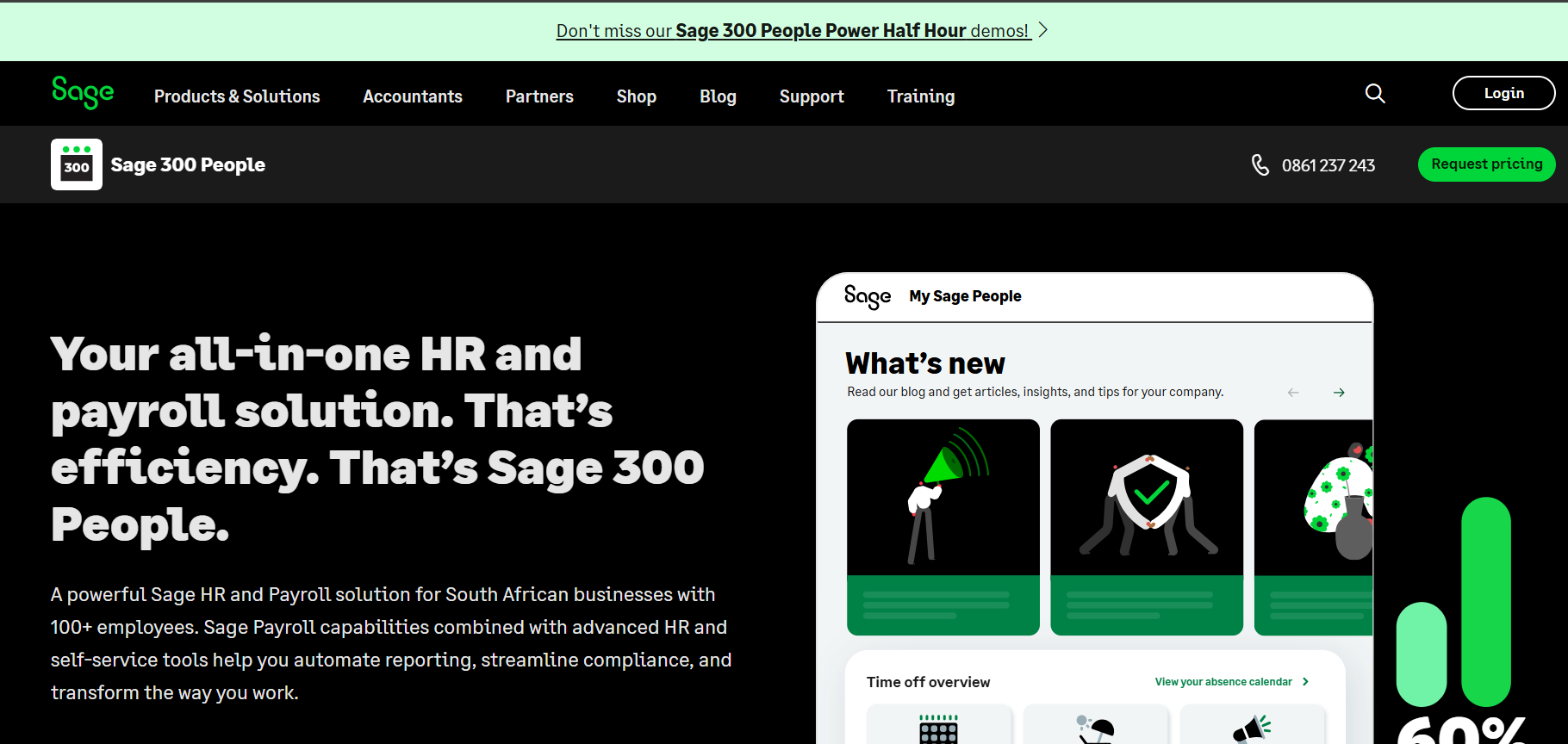Click the My Sage People heading text
The width and height of the screenshot is (1568, 744).
pos(965,296)
